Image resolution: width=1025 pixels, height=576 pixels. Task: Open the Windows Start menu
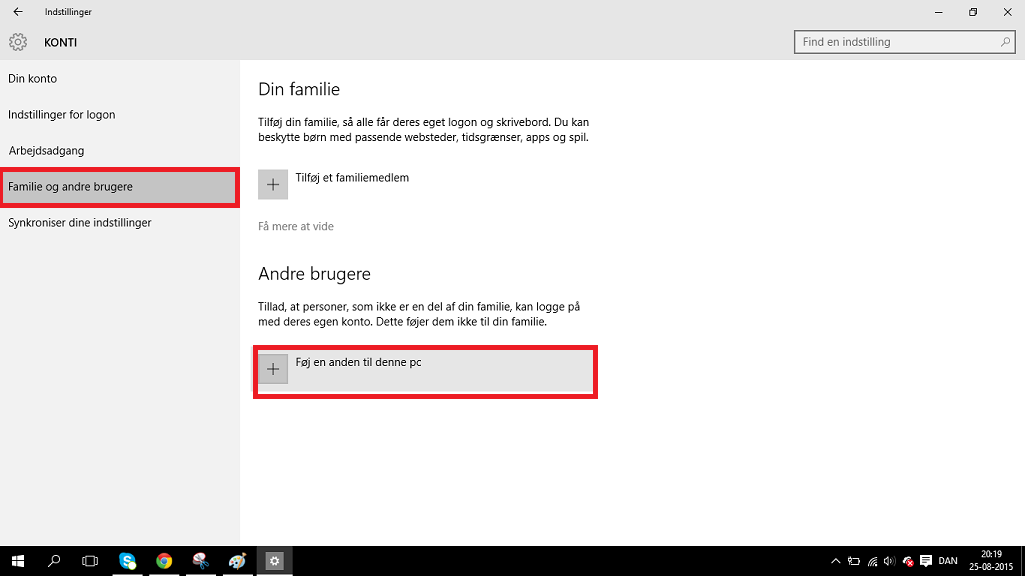click(18, 561)
